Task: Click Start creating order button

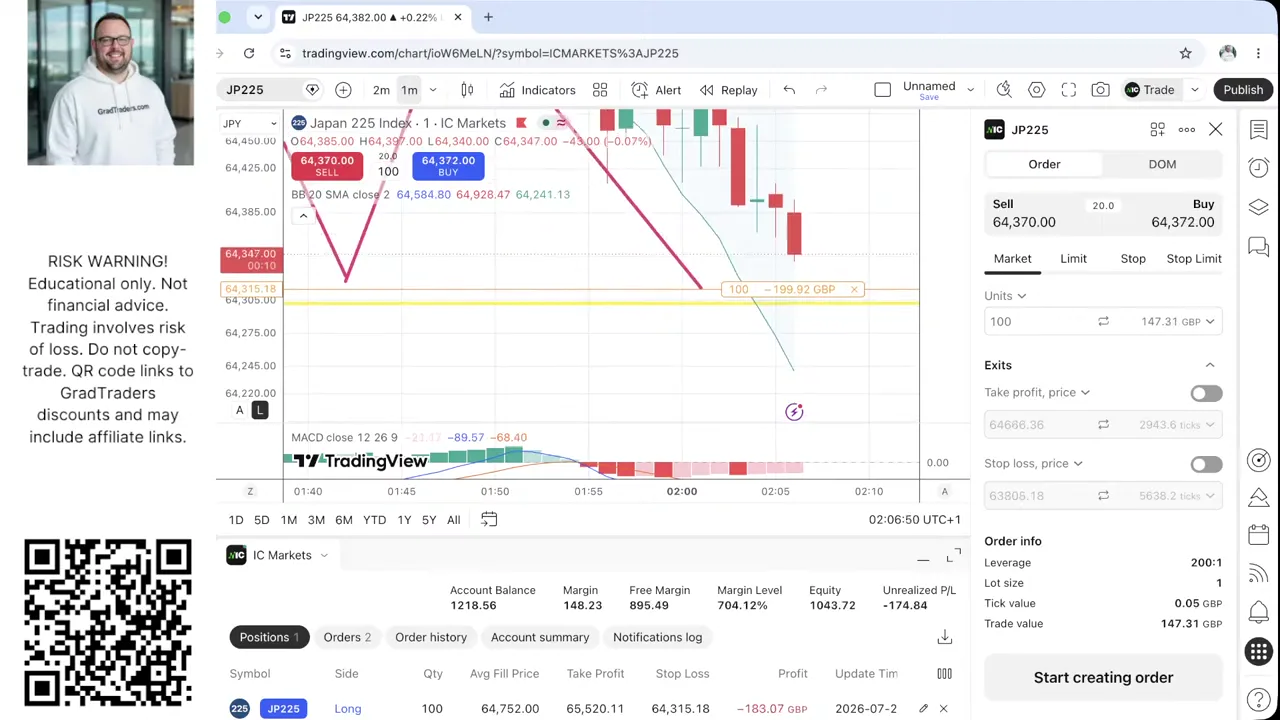Action: [1103, 678]
